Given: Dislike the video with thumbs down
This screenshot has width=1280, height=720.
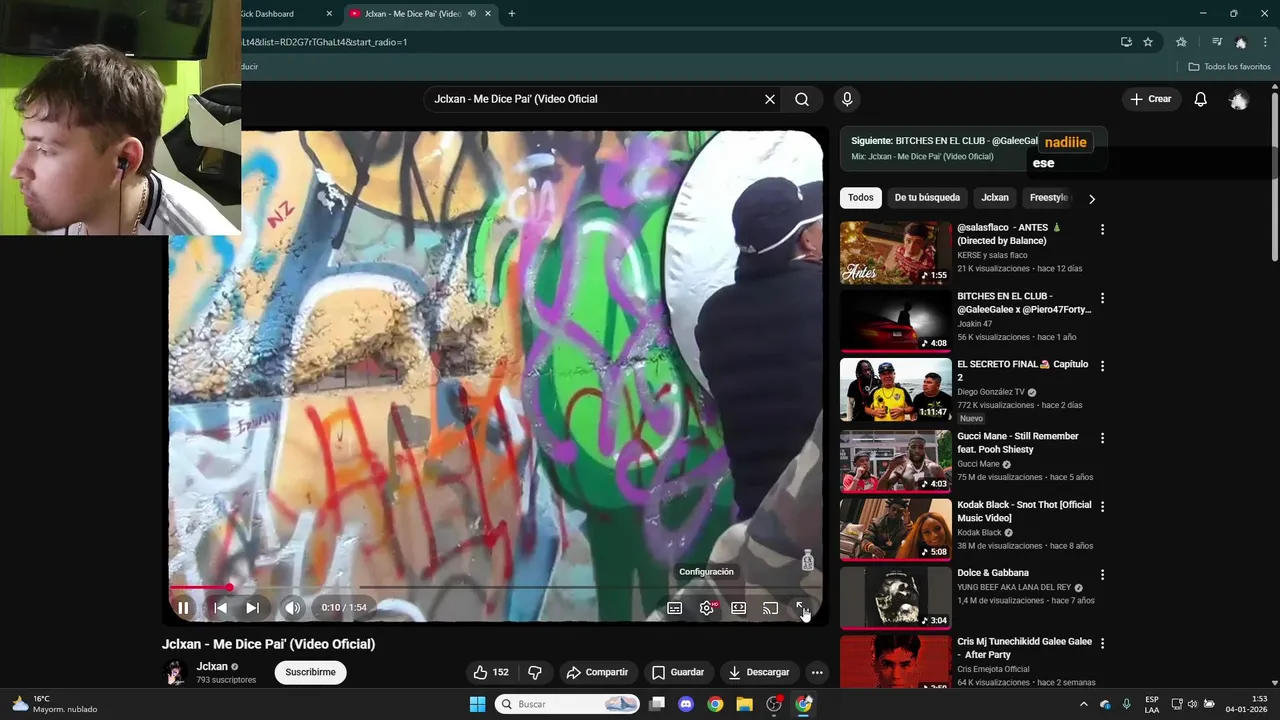Looking at the screenshot, I should point(535,672).
